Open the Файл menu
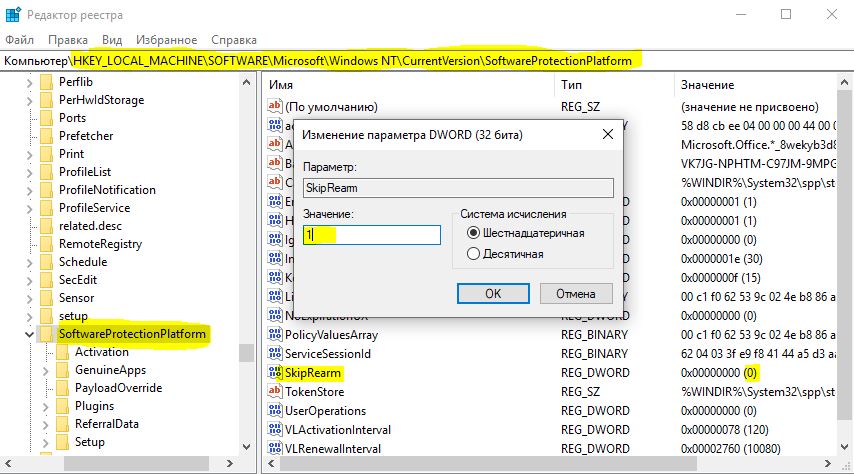Screen dimensions: 854x474 [x=19, y=40]
